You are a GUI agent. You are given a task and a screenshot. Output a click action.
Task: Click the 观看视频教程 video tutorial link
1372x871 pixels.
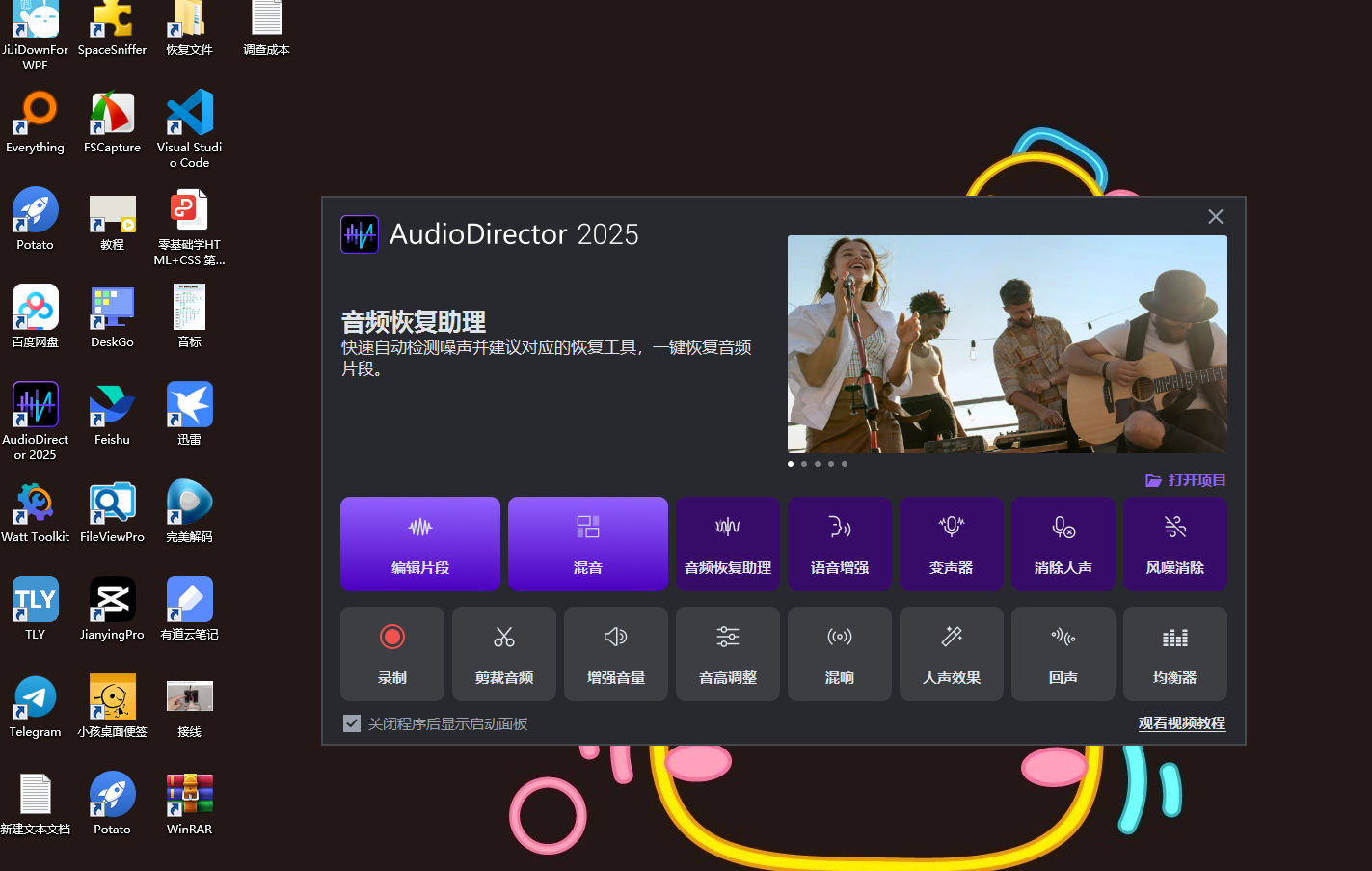tap(1182, 723)
